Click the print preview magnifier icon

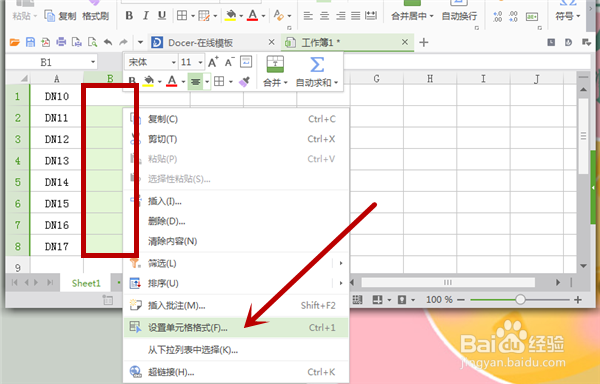(93, 42)
